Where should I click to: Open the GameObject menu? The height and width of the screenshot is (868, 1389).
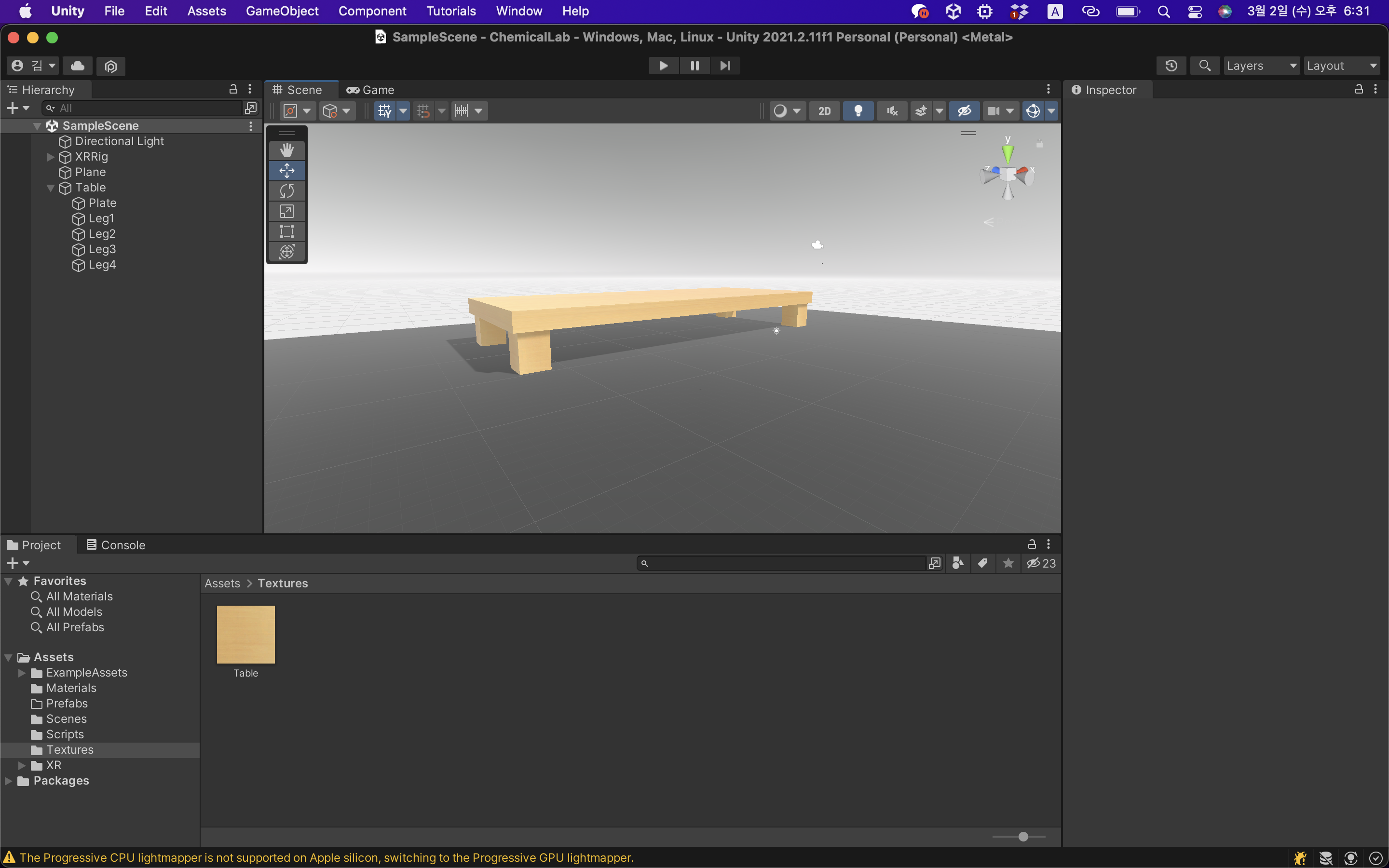[x=282, y=11]
